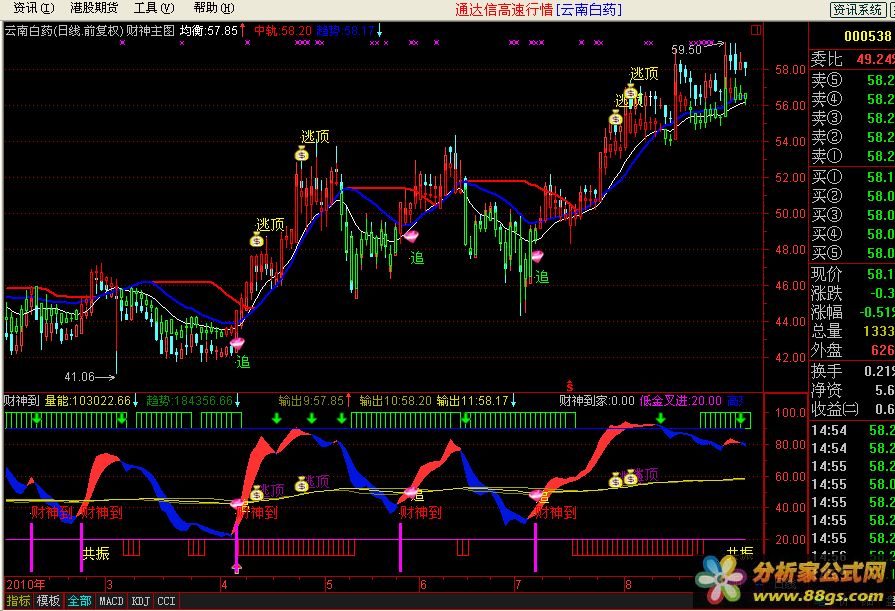
Task: Select the 卖① order row
Action: (x=852, y=156)
